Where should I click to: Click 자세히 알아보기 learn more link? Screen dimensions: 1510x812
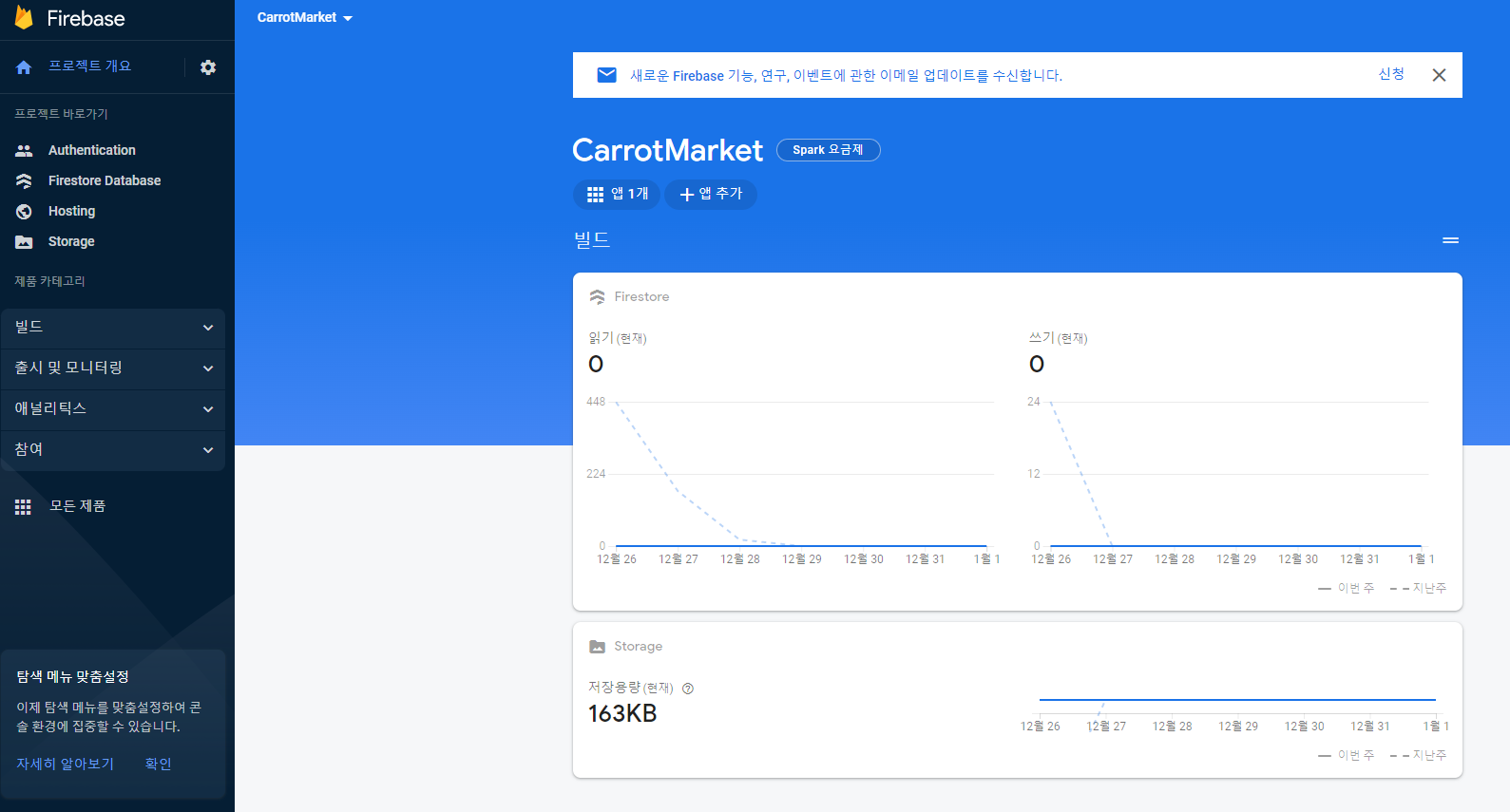coord(65,764)
